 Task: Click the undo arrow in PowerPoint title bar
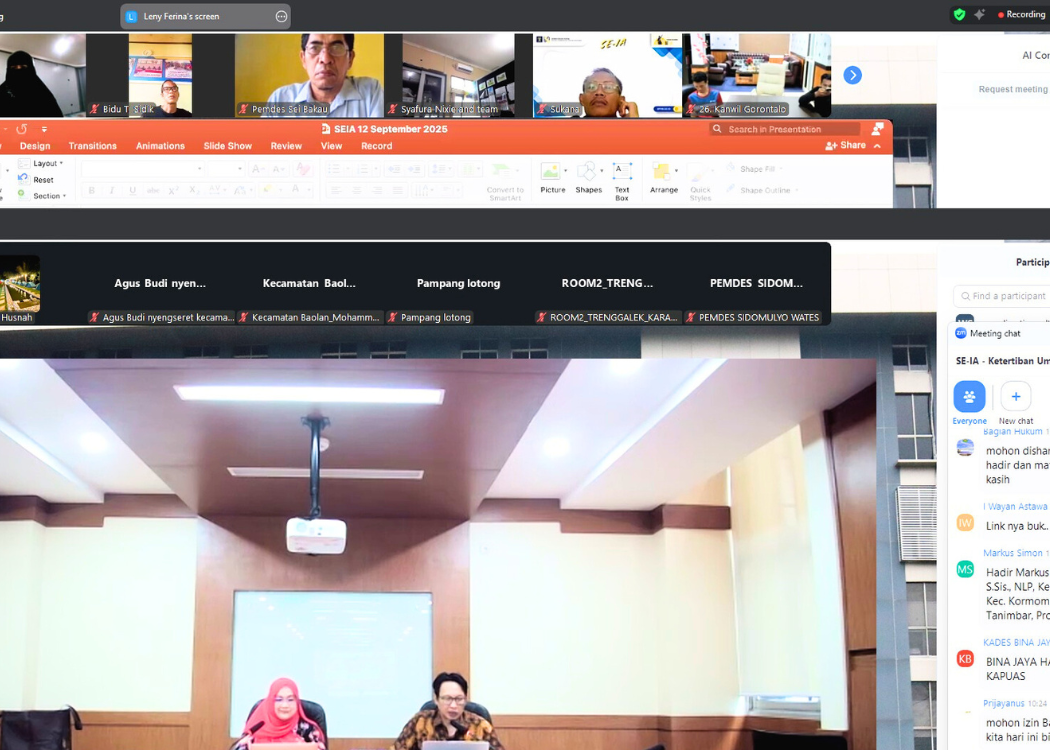(21, 129)
